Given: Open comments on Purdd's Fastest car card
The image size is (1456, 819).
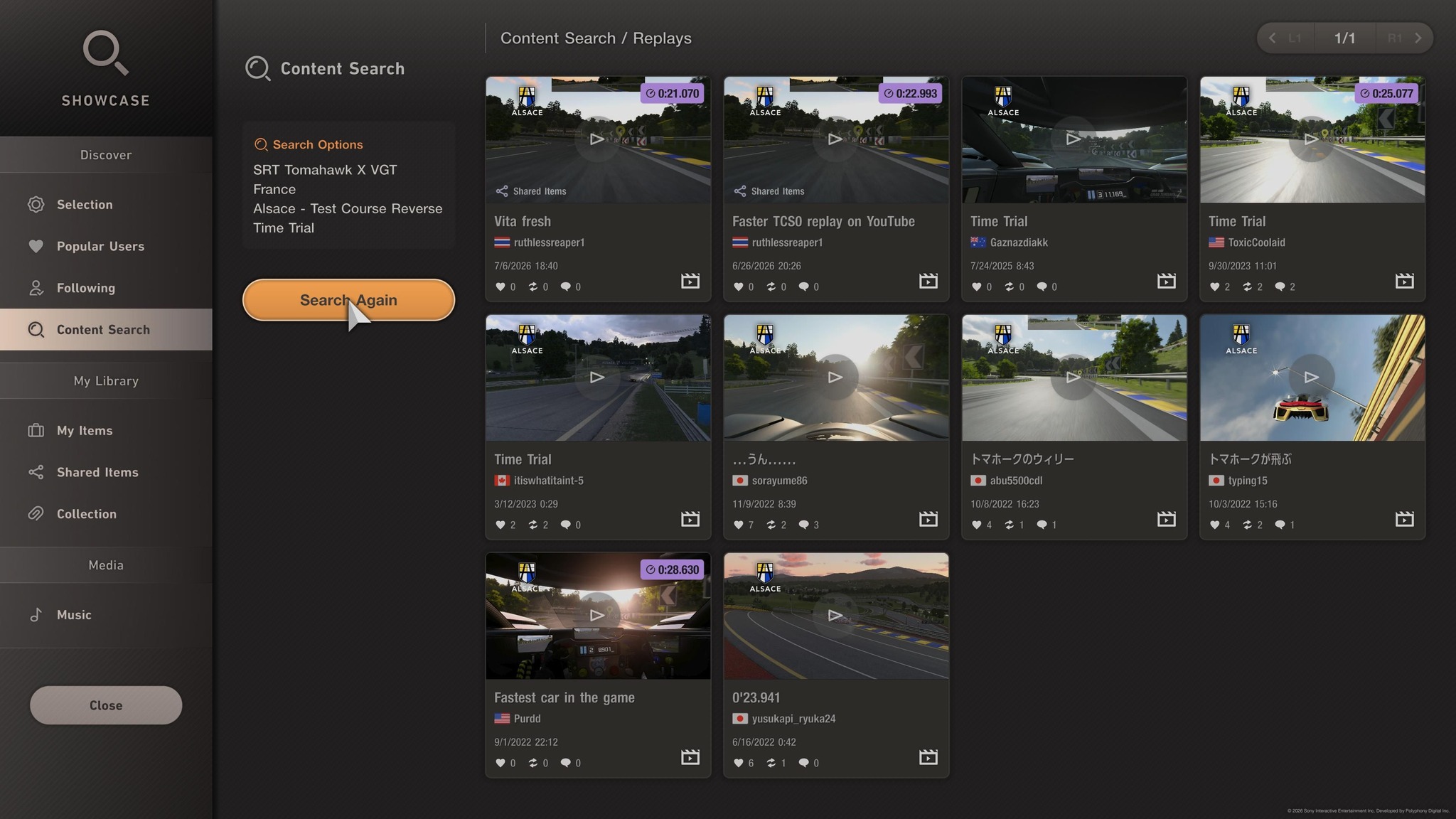Looking at the screenshot, I should point(566,763).
